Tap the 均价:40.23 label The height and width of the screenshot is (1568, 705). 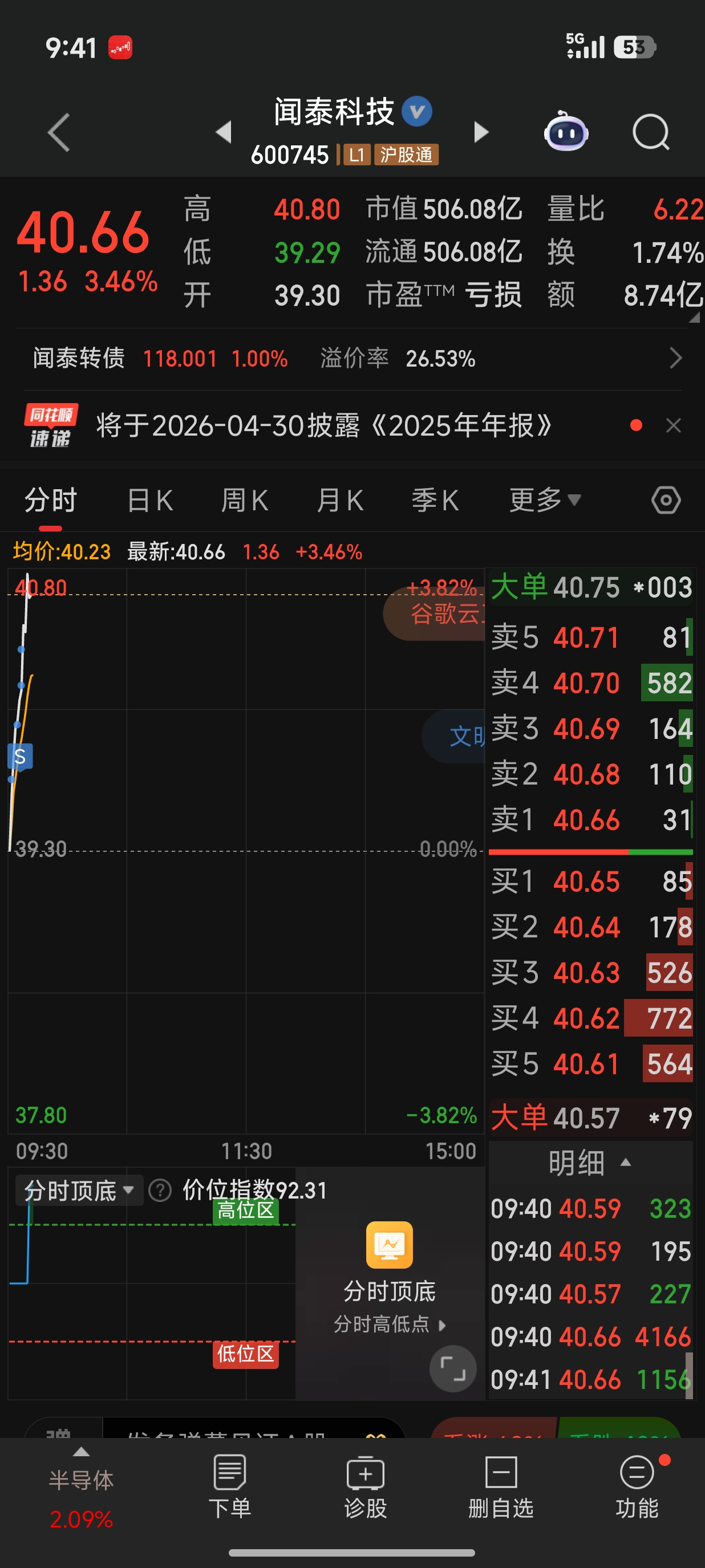(x=62, y=551)
